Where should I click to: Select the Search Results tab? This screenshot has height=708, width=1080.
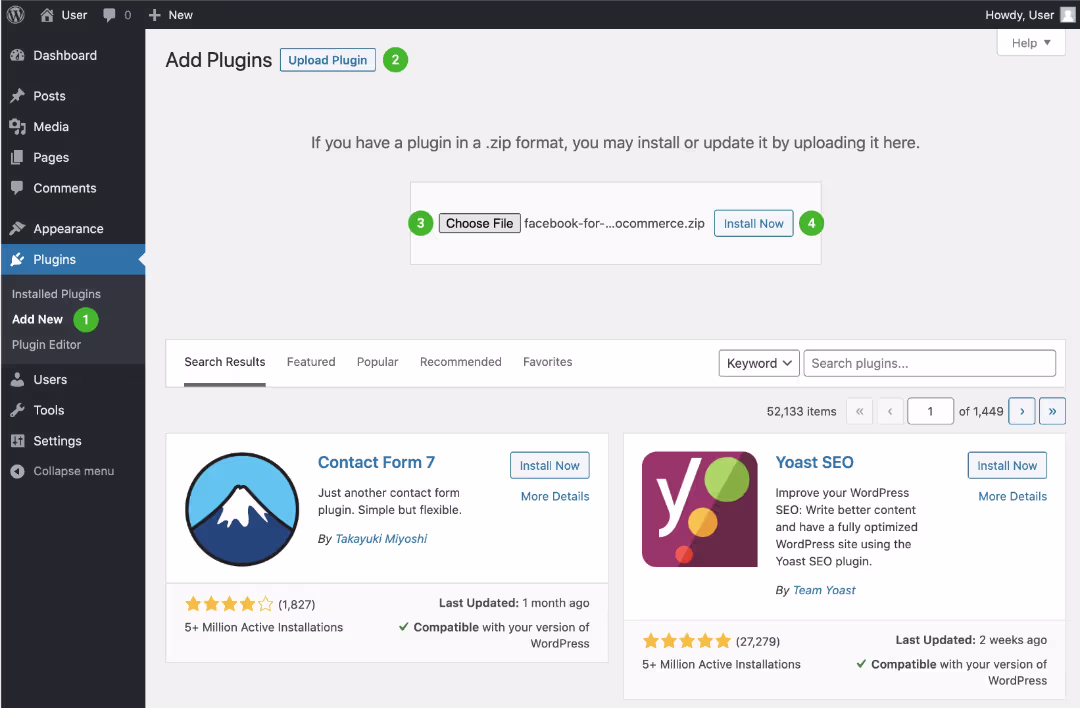tap(225, 362)
